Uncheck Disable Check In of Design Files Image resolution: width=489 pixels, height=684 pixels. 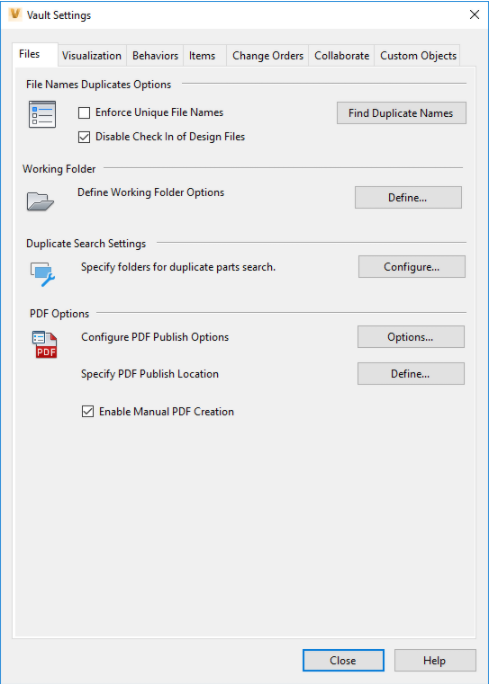[84, 137]
